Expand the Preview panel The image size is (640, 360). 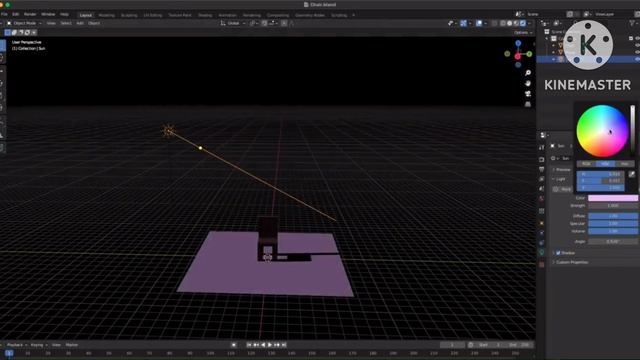pos(562,169)
